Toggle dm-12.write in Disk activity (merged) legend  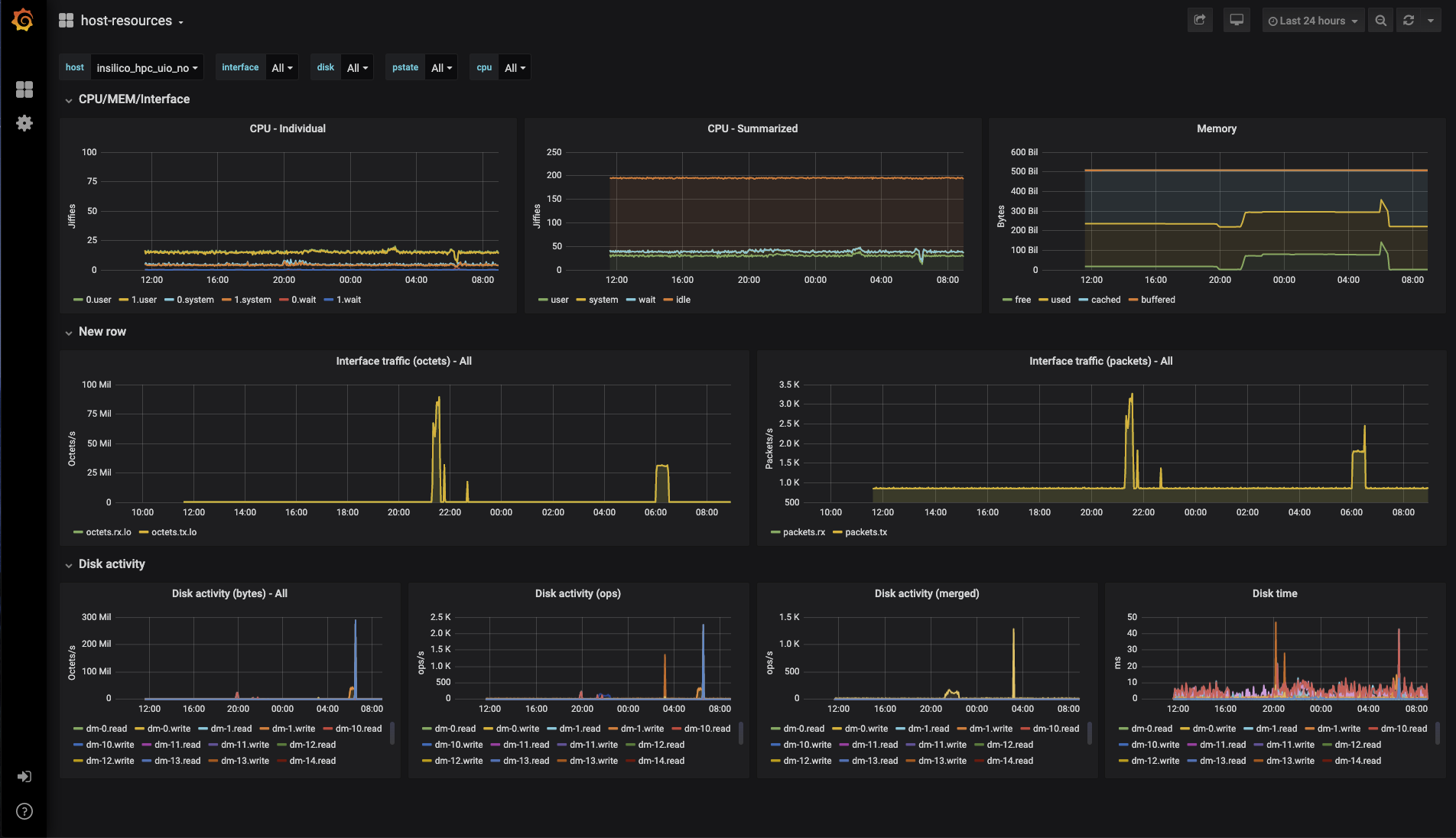pyautogui.click(x=808, y=761)
